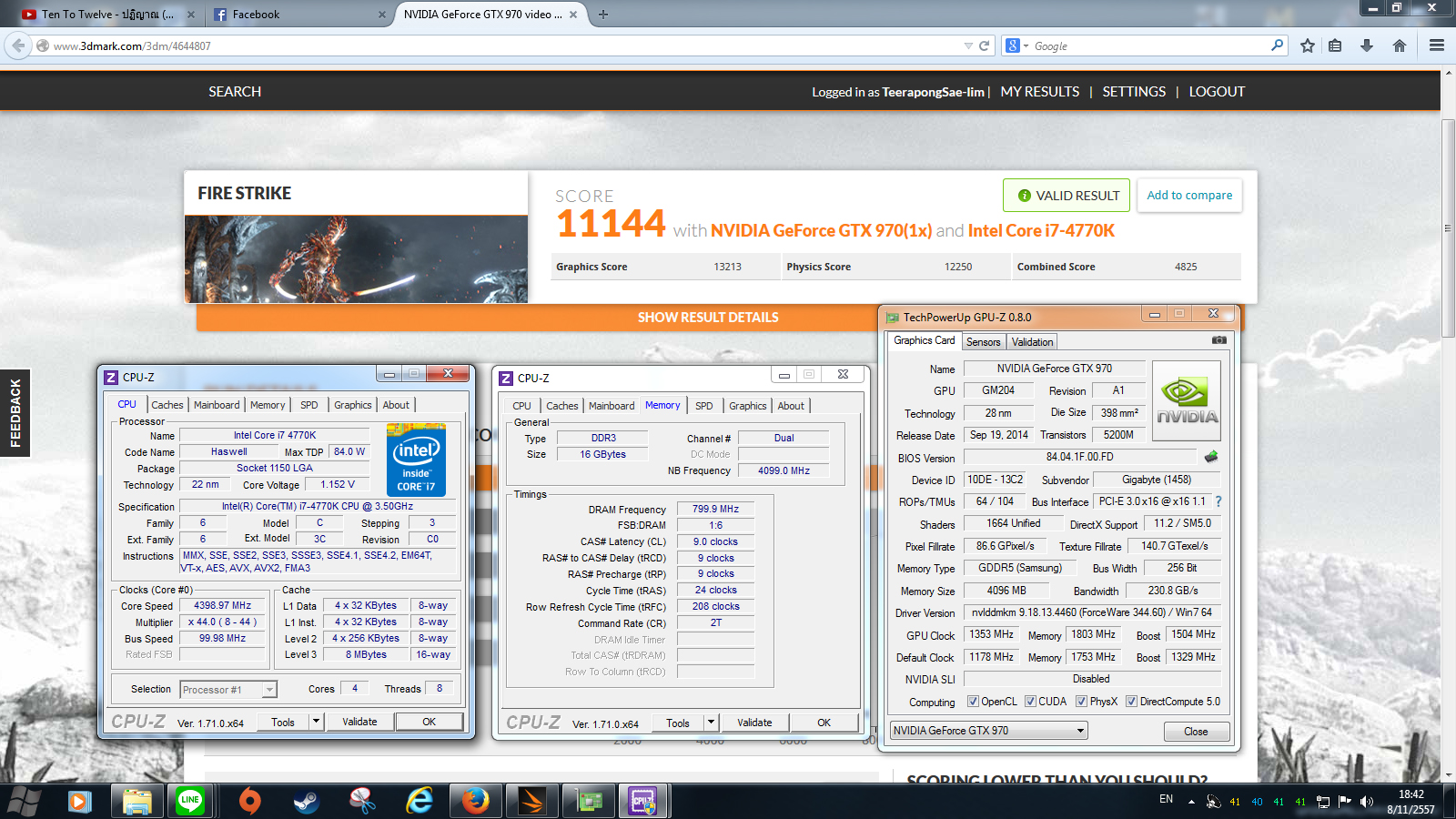Open the FEEDBACK side tab
Image resolution: width=1456 pixels, height=819 pixels.
(x=15, y=412)
